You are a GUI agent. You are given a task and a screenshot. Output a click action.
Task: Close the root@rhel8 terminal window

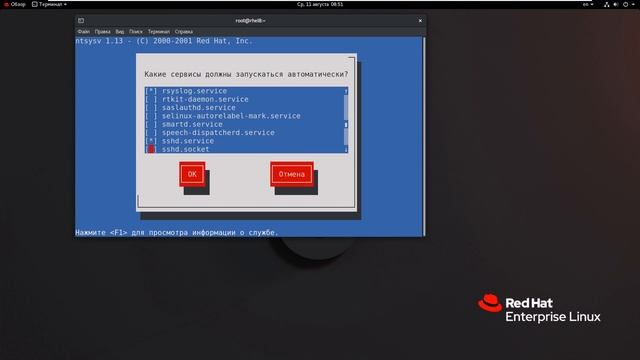pyautogui.click(x=420, y=20)
